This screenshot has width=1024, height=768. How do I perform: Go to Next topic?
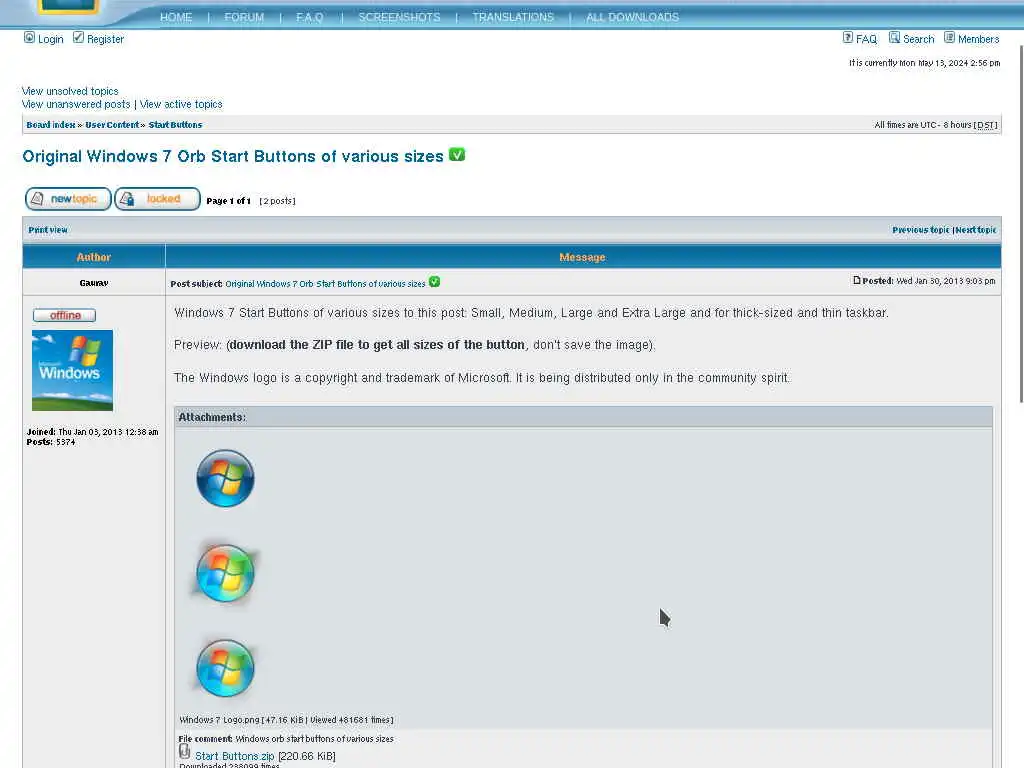976,230
